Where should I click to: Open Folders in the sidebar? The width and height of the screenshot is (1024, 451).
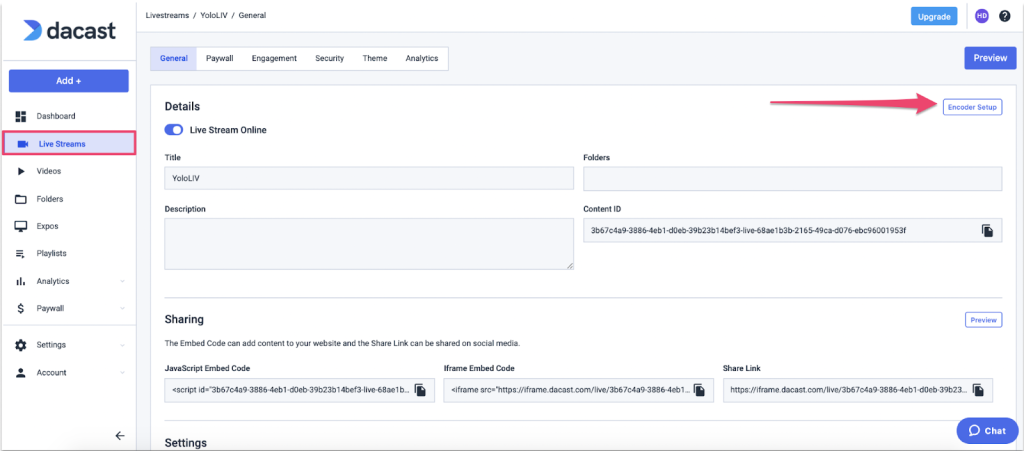pos(50,199)
